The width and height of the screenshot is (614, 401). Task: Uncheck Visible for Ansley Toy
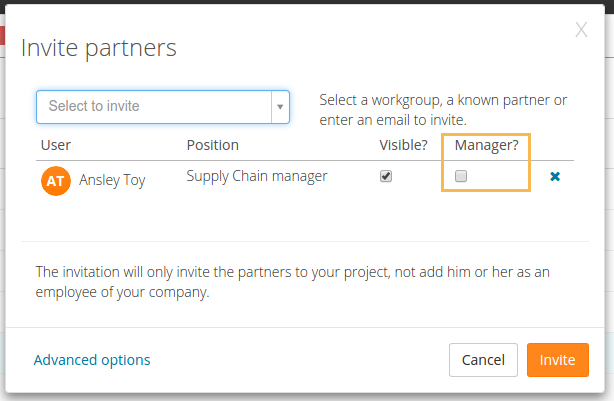386,176
